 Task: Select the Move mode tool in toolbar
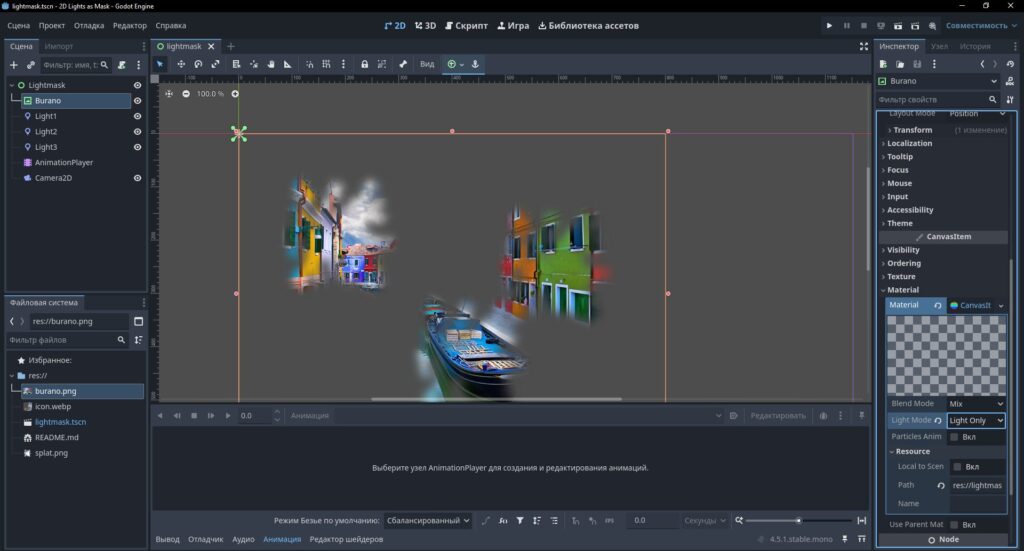181,64
